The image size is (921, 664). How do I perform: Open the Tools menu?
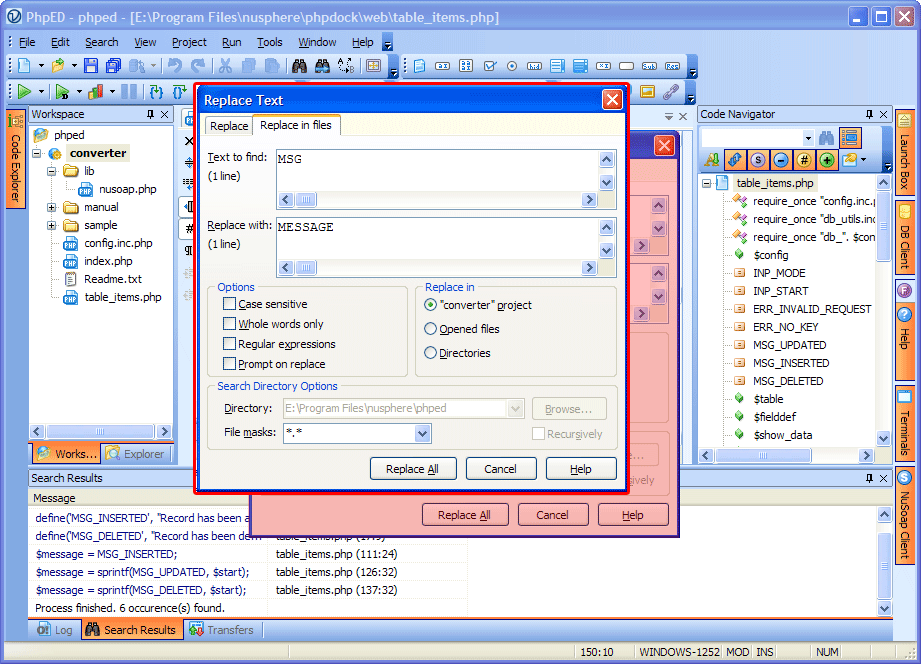click(270, 42)
